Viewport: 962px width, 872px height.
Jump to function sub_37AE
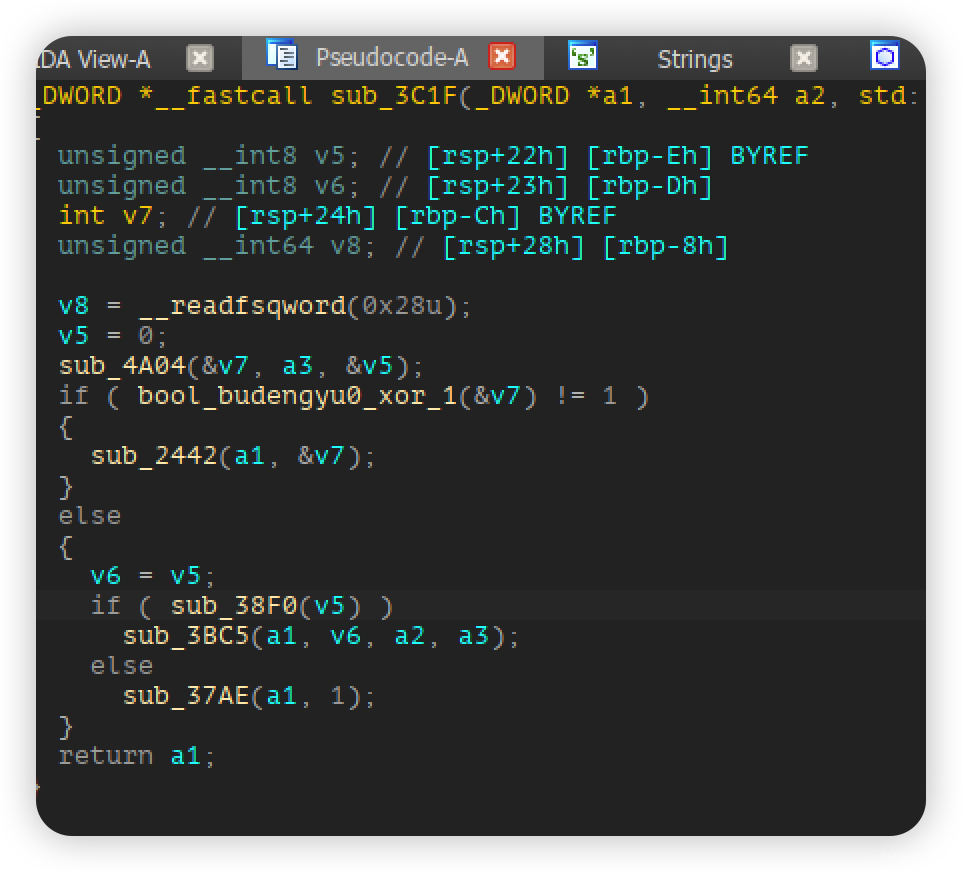pos(186,696)
